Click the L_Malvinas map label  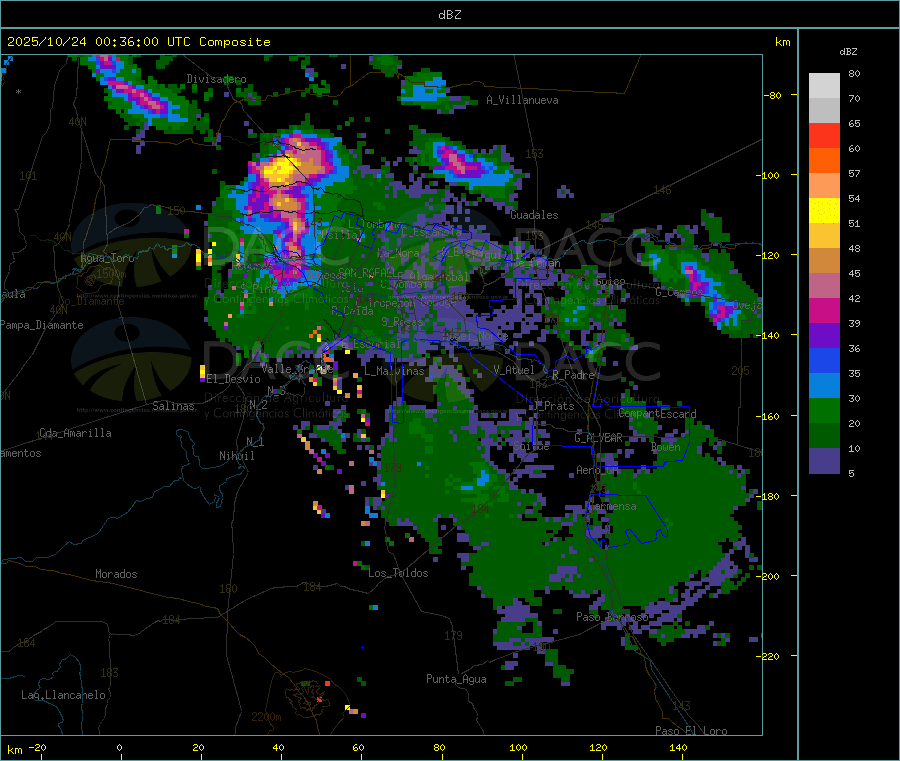pos(394,371)
